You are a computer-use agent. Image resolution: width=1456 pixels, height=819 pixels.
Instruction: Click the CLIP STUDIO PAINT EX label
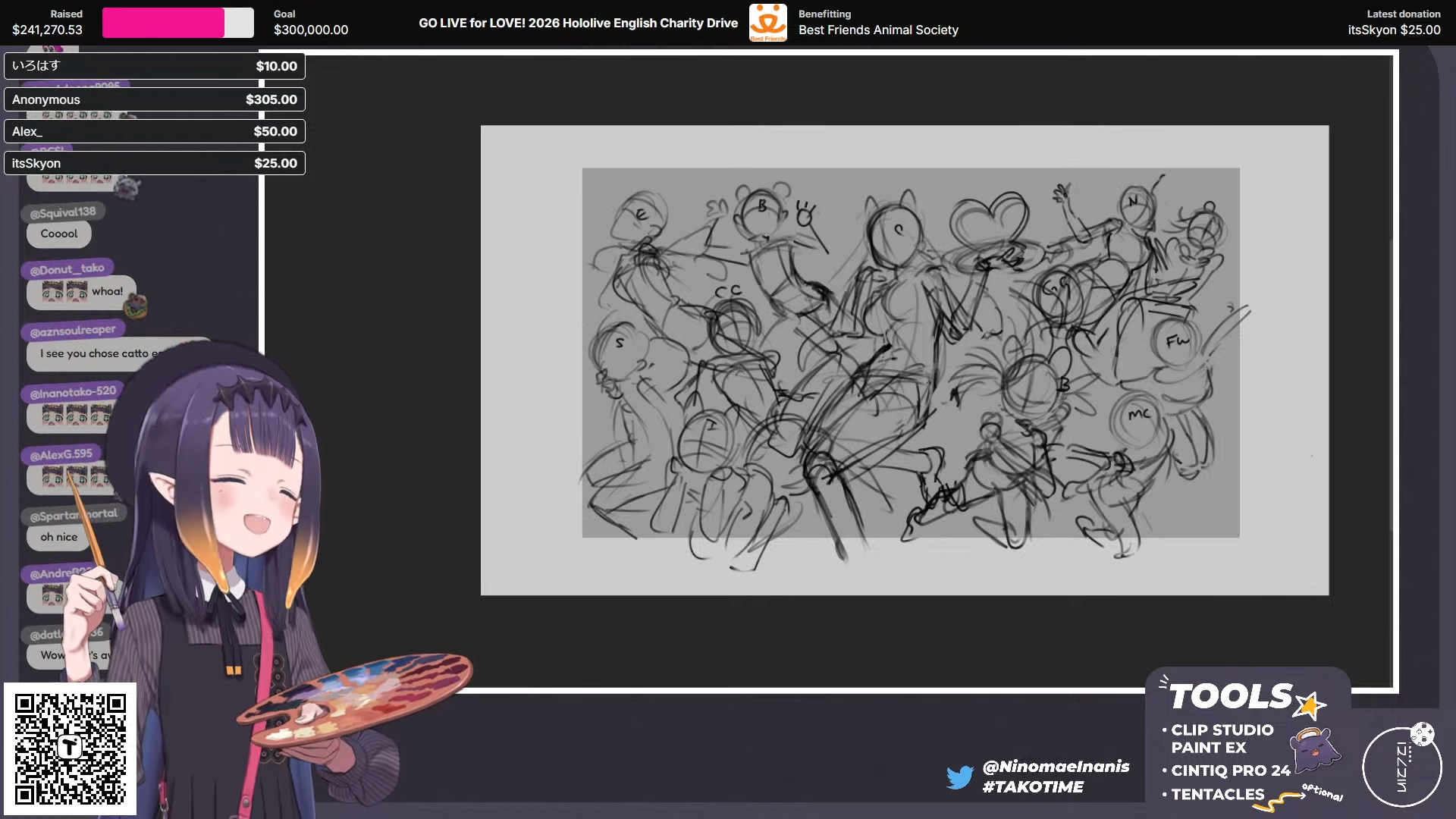click(1222, 739)
